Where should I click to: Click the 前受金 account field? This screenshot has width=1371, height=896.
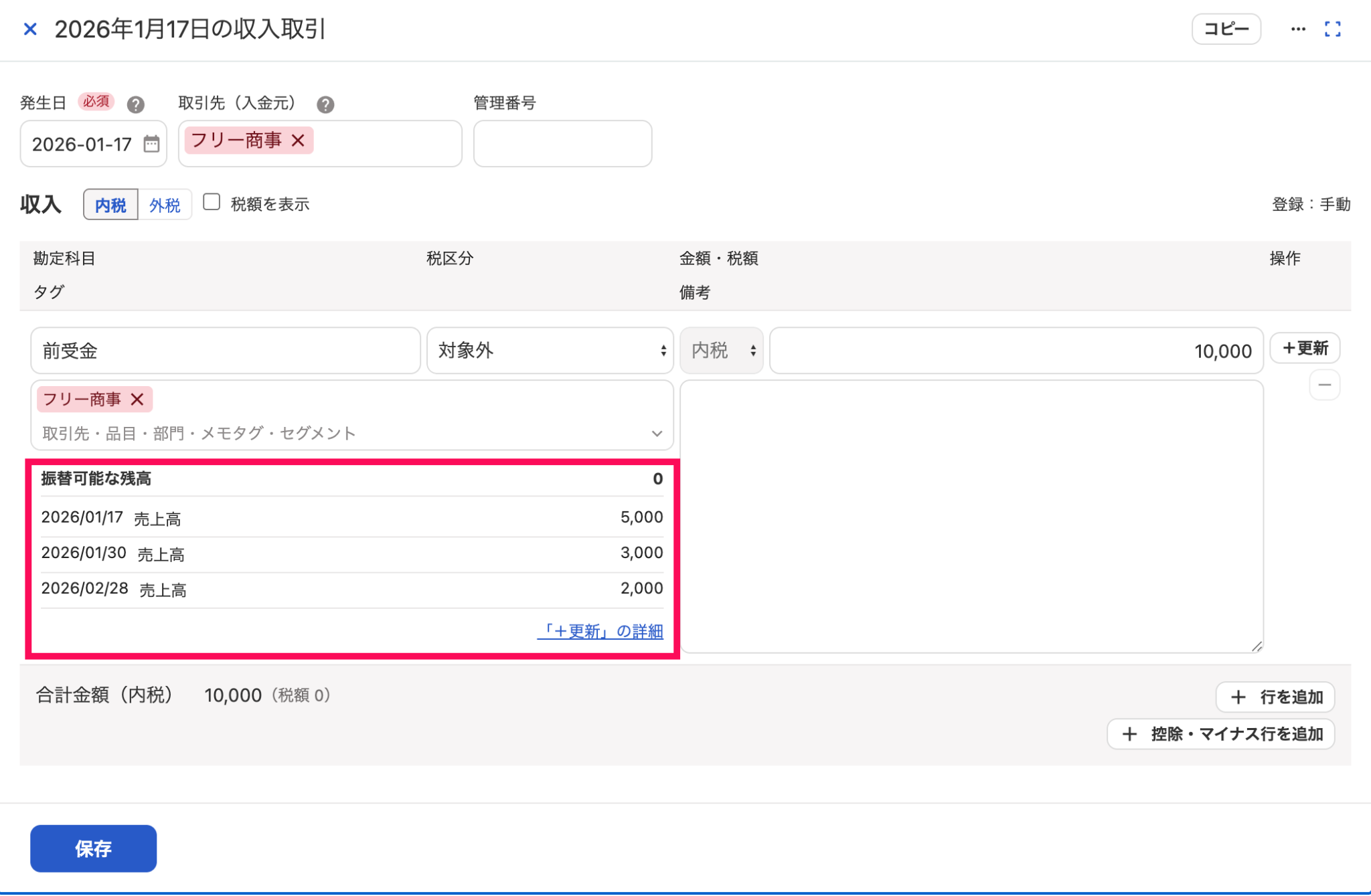(x=226, y=351)
